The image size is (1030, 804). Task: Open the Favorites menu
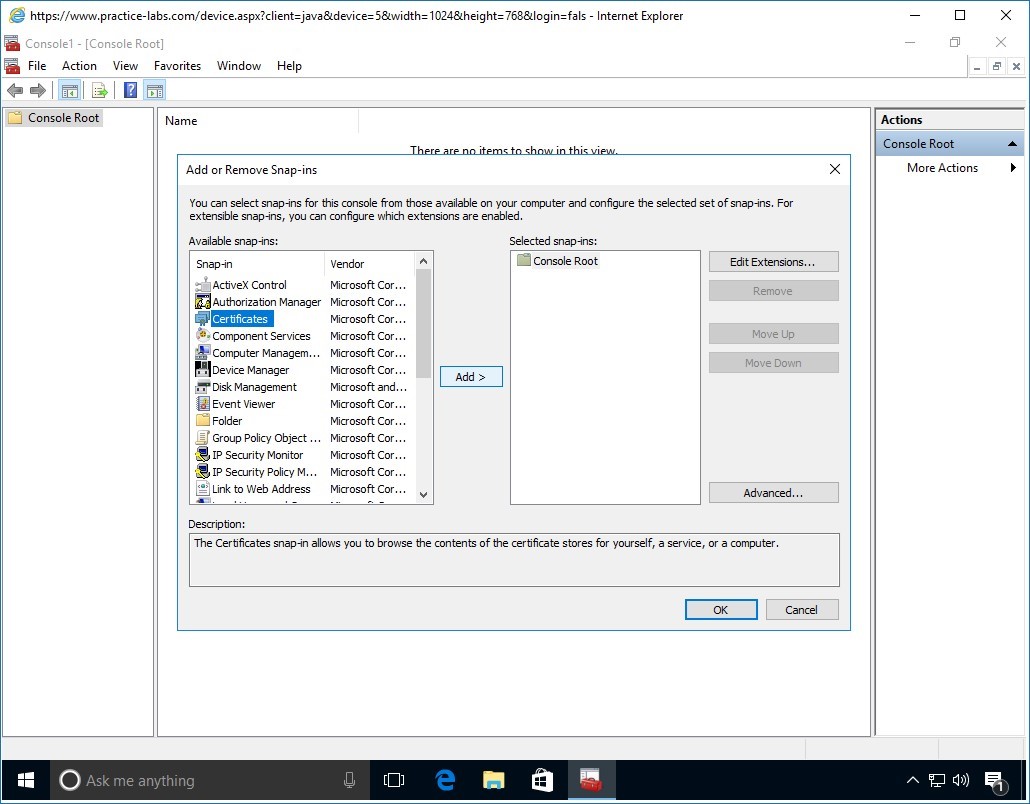(x=177, y=66)
